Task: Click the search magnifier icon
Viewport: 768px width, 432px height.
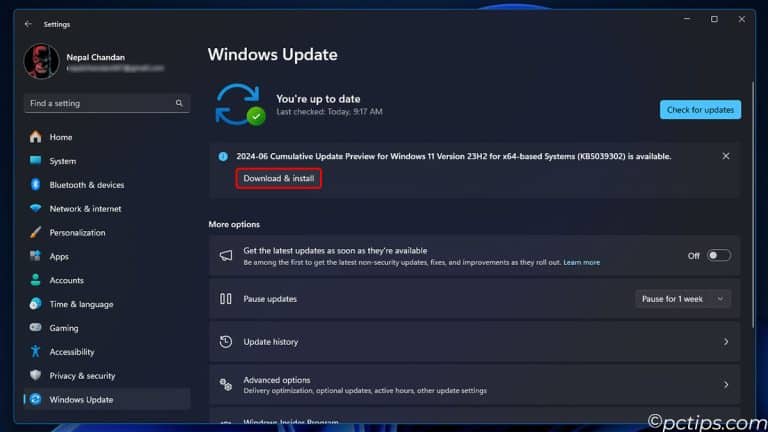Action: pyautogui.click(x=179, y=103)
